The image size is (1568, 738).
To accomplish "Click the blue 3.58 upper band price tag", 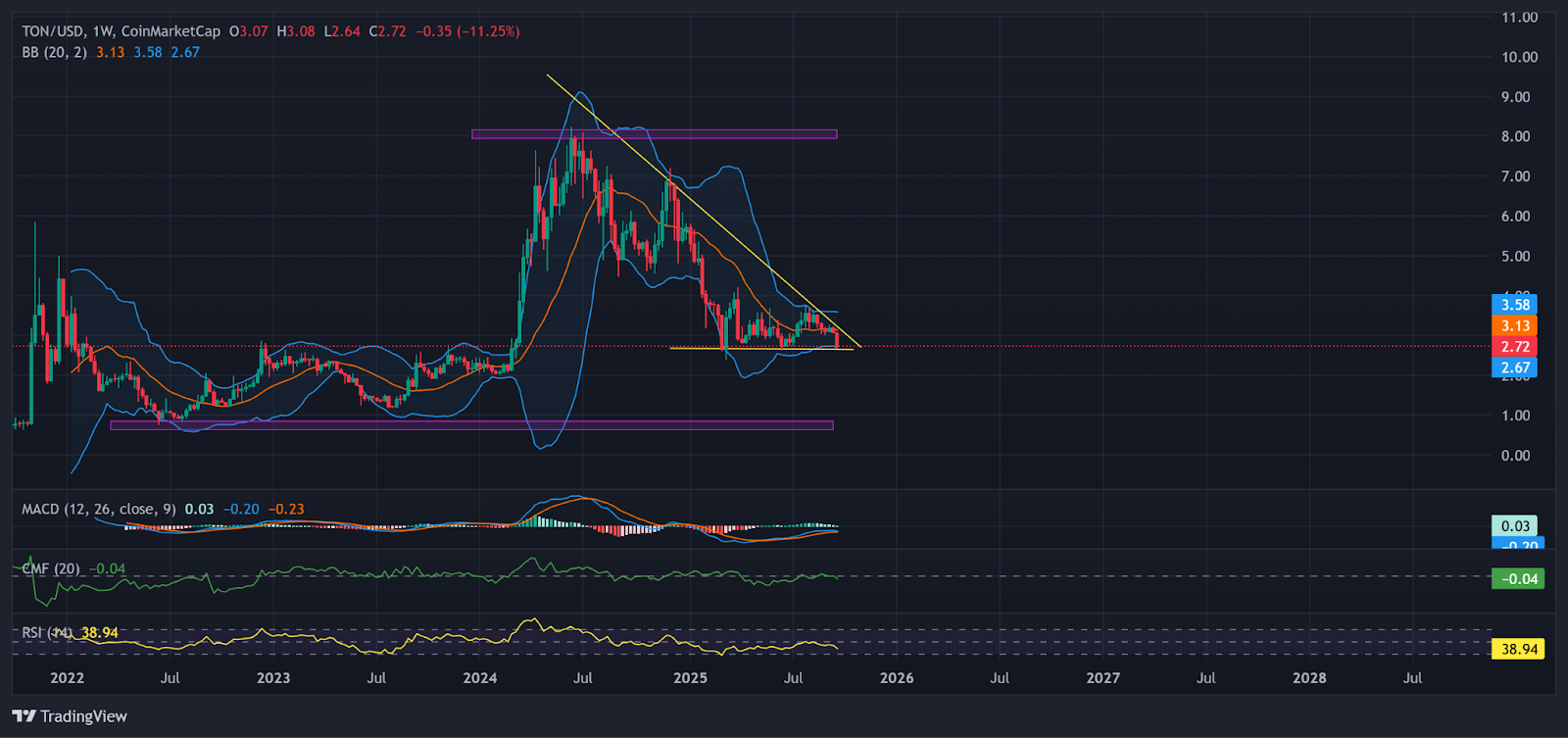I will tap(1514, 305).
